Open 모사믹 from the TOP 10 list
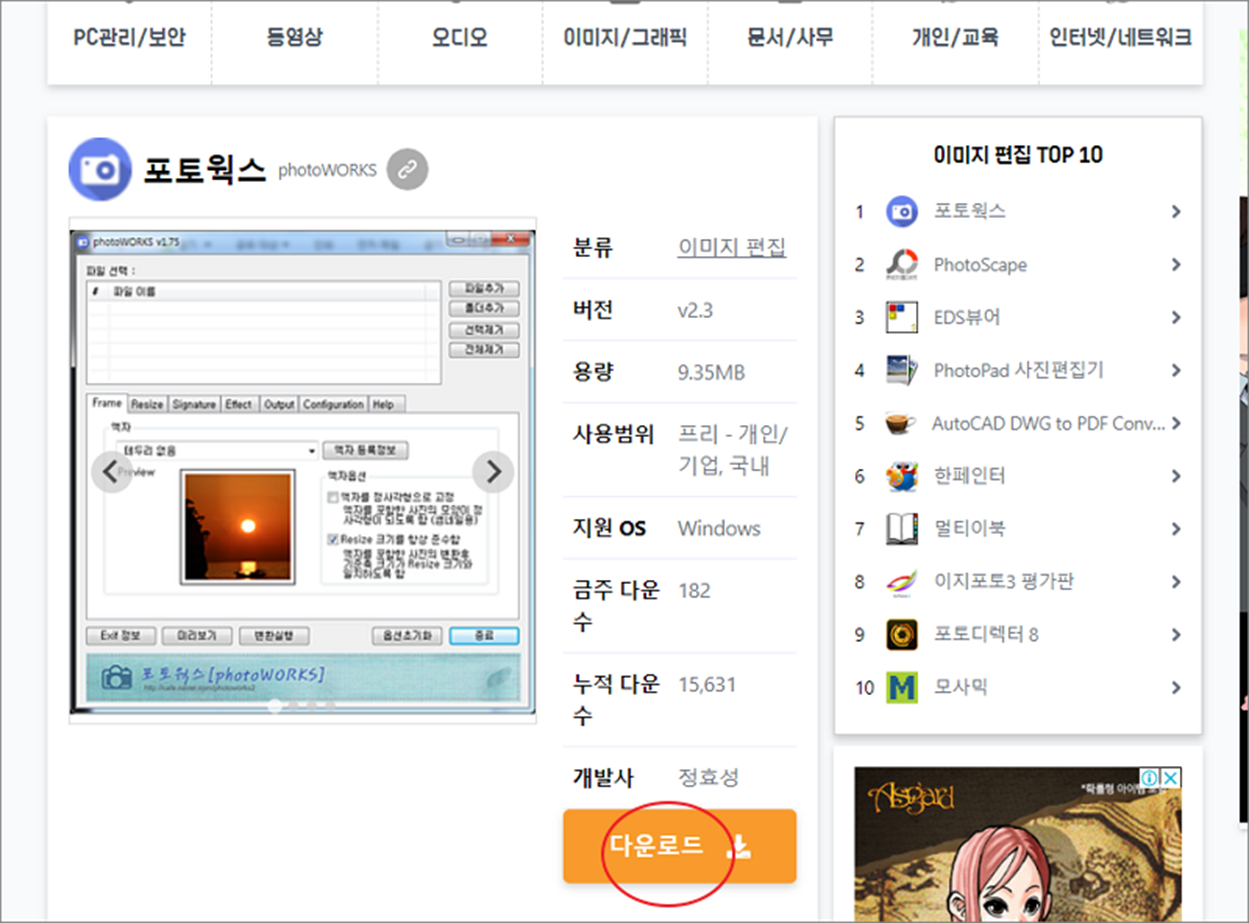The height and width of the screenshot is (923, 1249). 961,688
